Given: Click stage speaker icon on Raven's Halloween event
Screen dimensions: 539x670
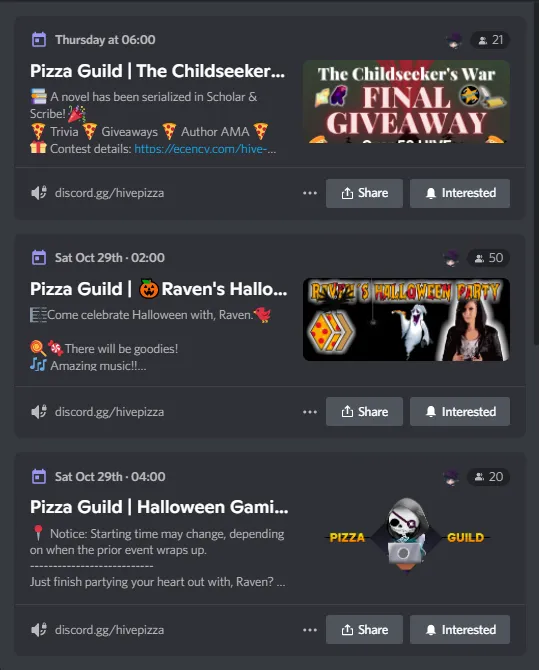Looking at the screenshot, I should pyautogui.click(x=39, y=411).
